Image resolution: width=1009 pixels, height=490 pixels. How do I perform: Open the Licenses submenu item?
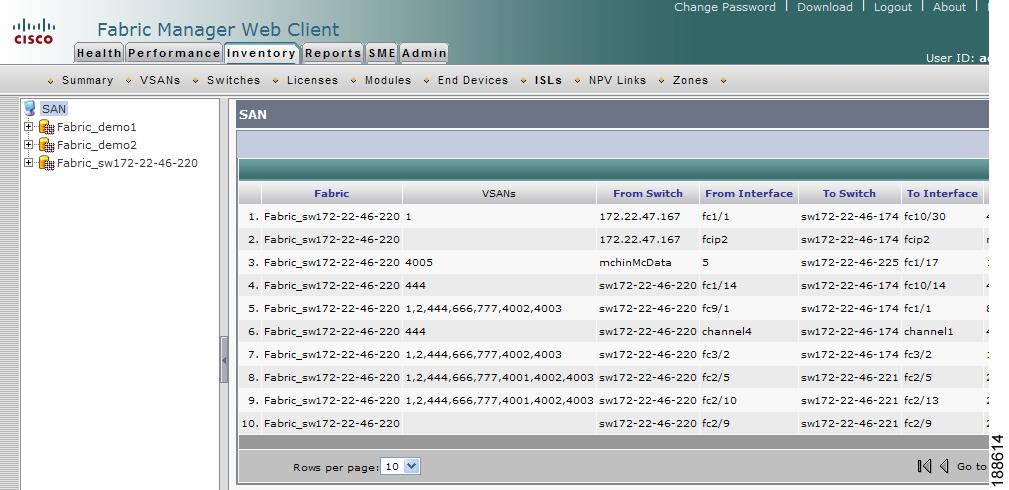[312, 80]
